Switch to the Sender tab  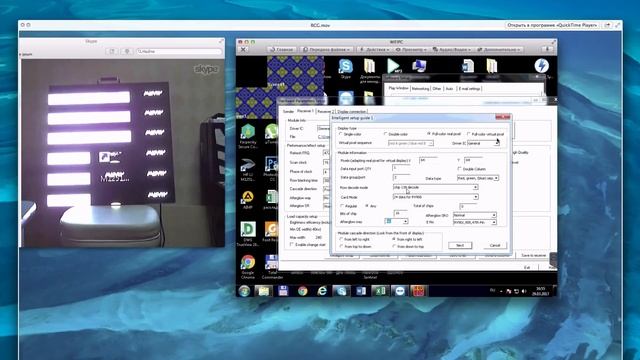tap(288, 111)
